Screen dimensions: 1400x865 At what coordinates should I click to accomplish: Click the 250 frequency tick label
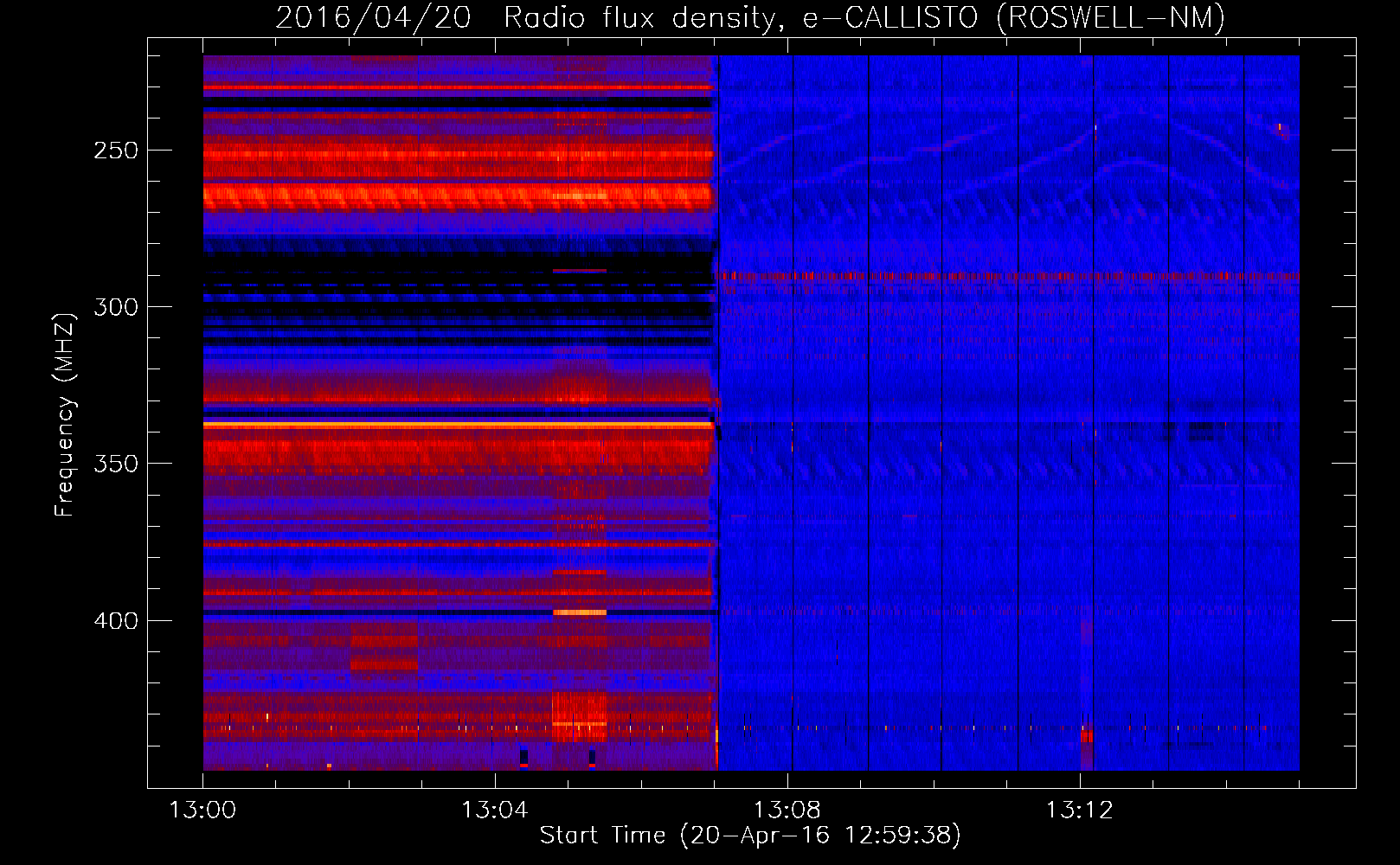click(x=116, y=151)
